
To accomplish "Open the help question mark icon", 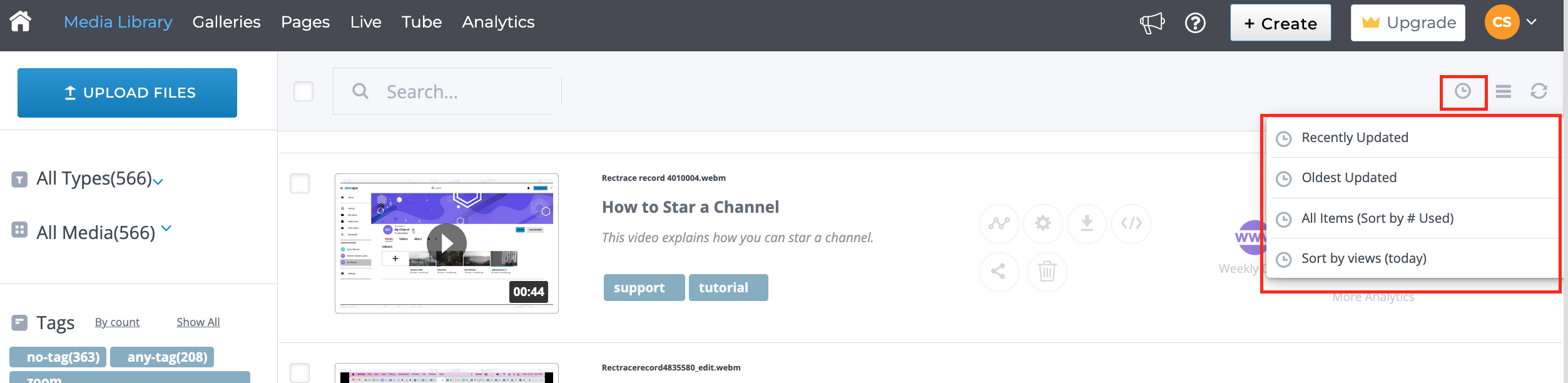I will coord(1195,23).
